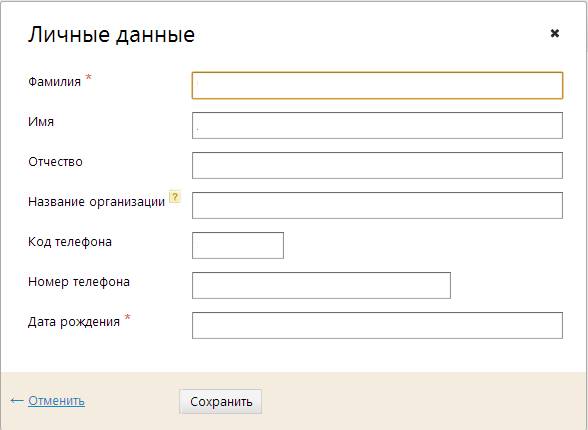Viewport: 588px width, 430px height.
Task: Select the Дата рождения input field
Action: pos(377,325)
